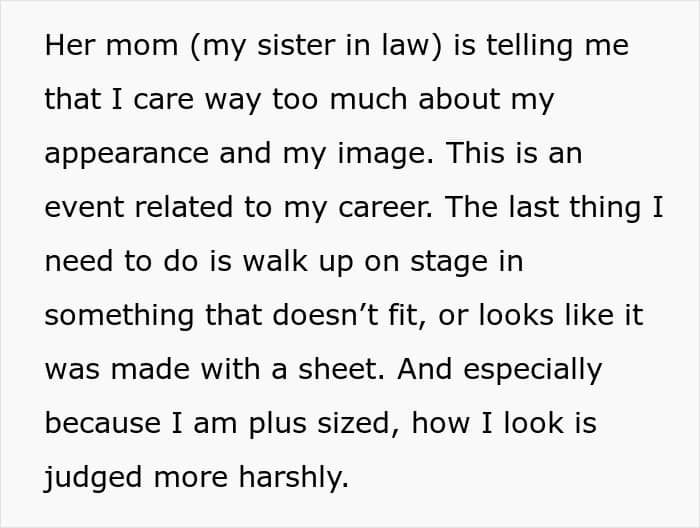Screen dimensions: 700x528
Task: Click the word "especially"
Action: click(x=533, y=370)
